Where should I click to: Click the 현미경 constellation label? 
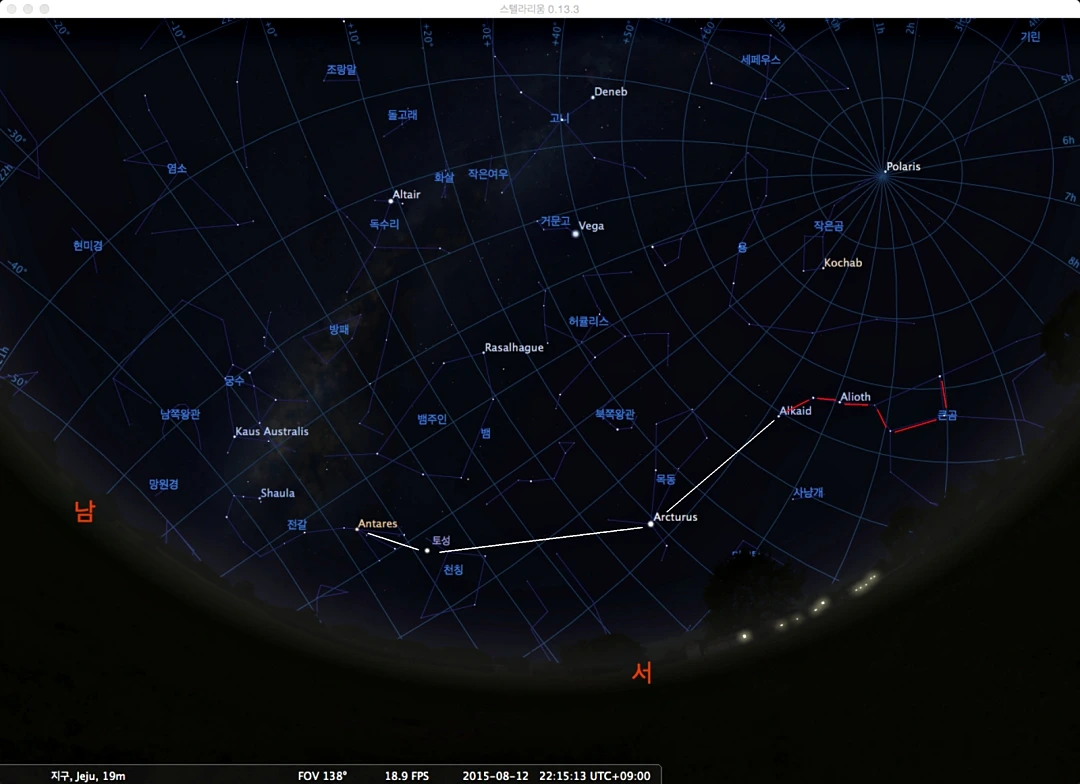(x=88, y=245)
